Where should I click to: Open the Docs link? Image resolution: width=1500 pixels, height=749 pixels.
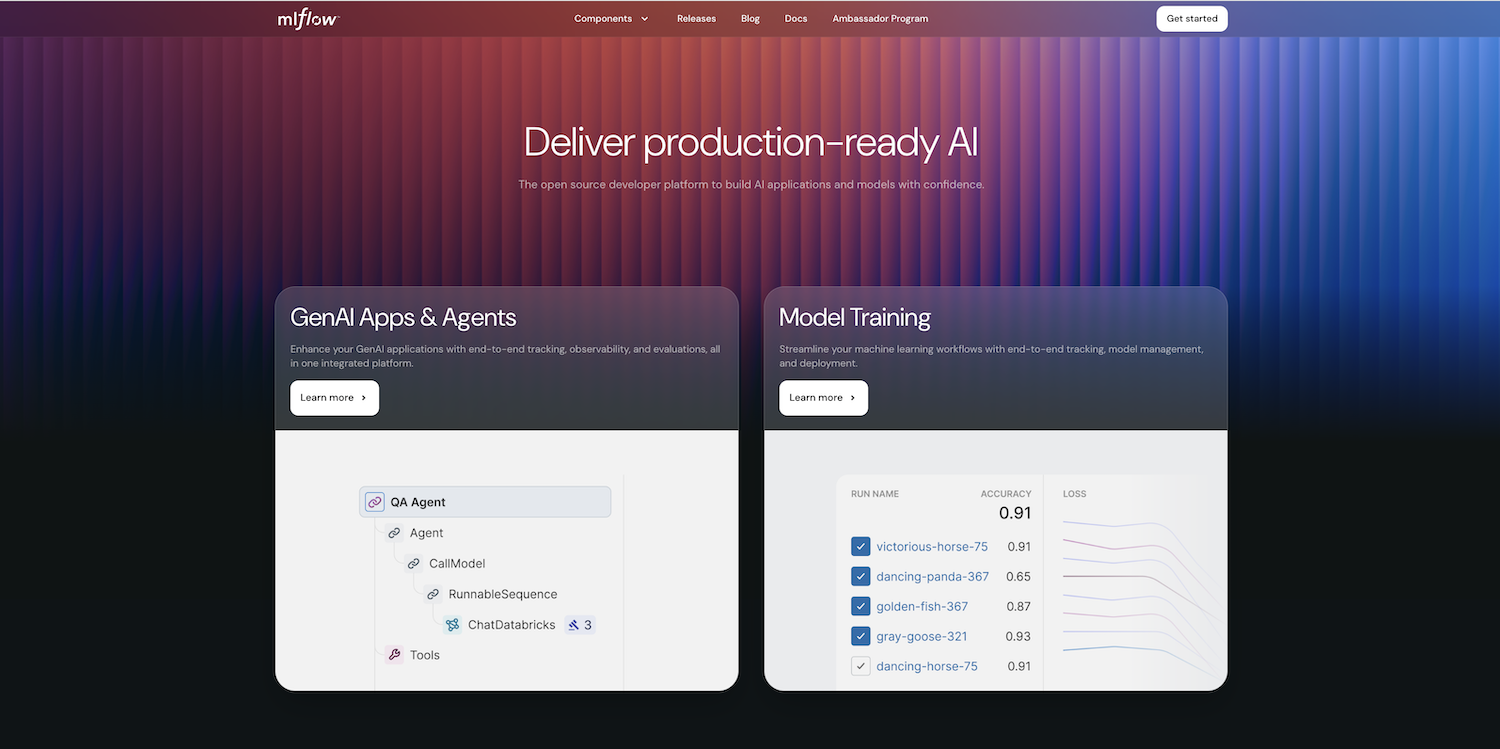(x=796, y=18)
